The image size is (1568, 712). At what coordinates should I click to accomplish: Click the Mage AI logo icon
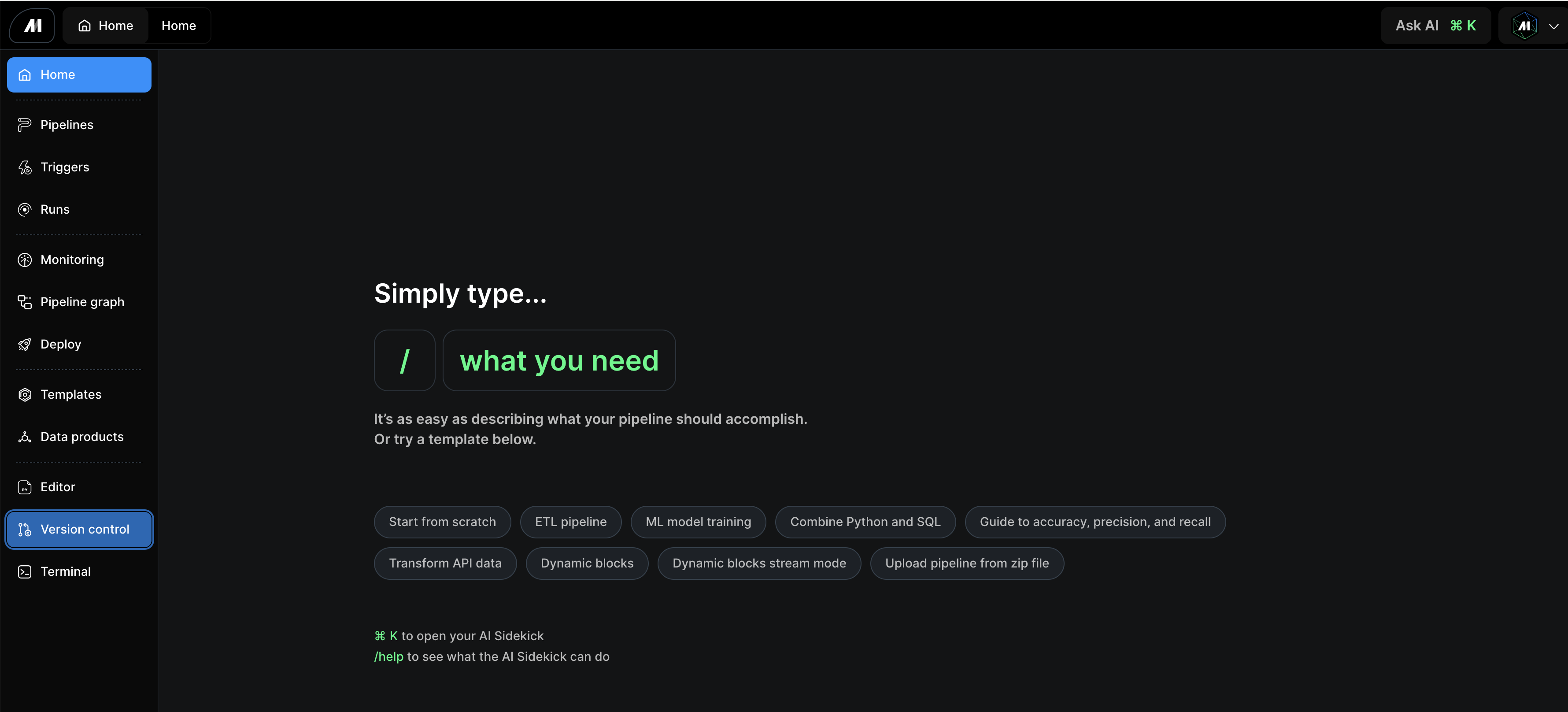32,26
